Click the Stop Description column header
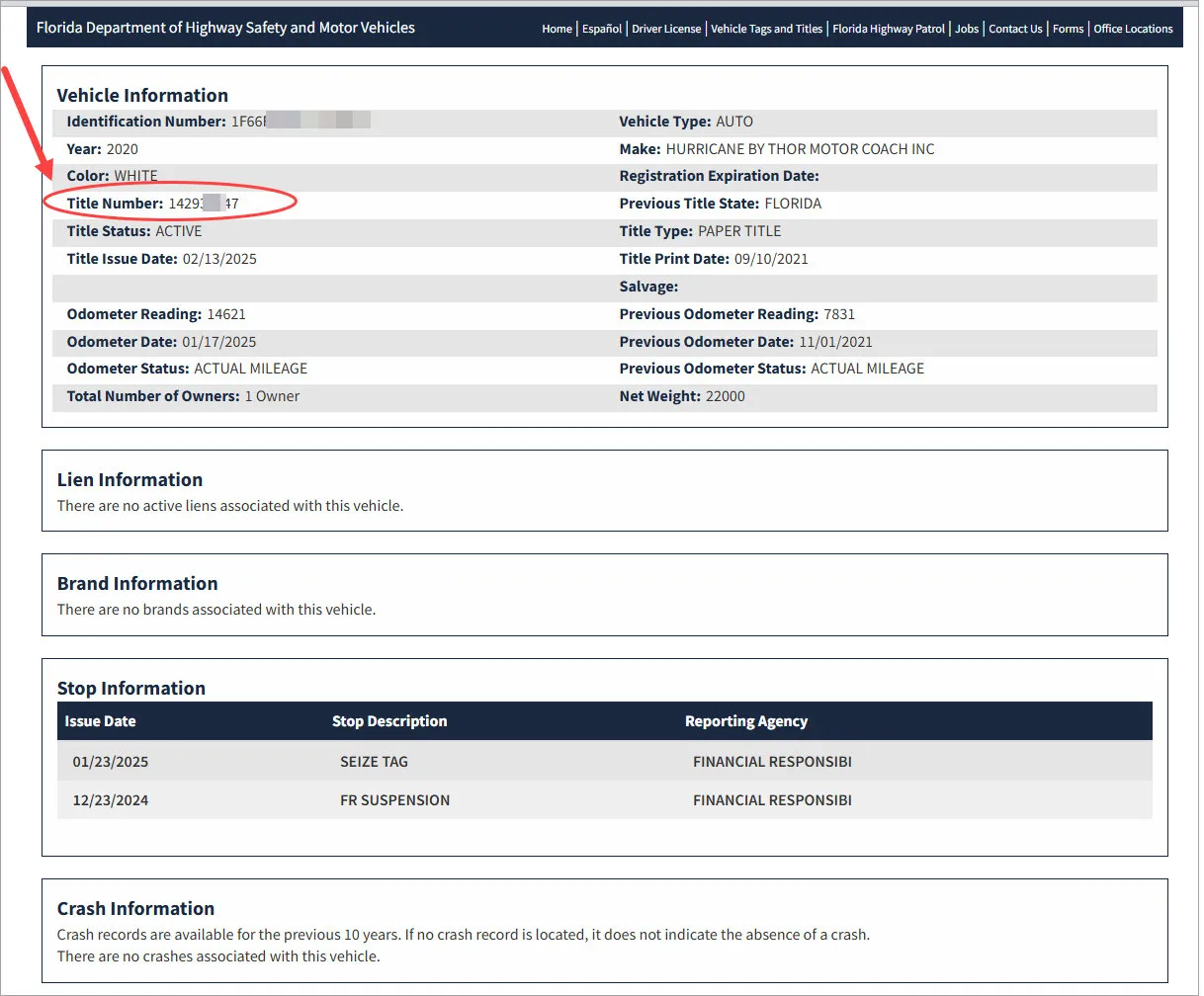This screenshot has height=996, width=1204. (x=389, y=720)
